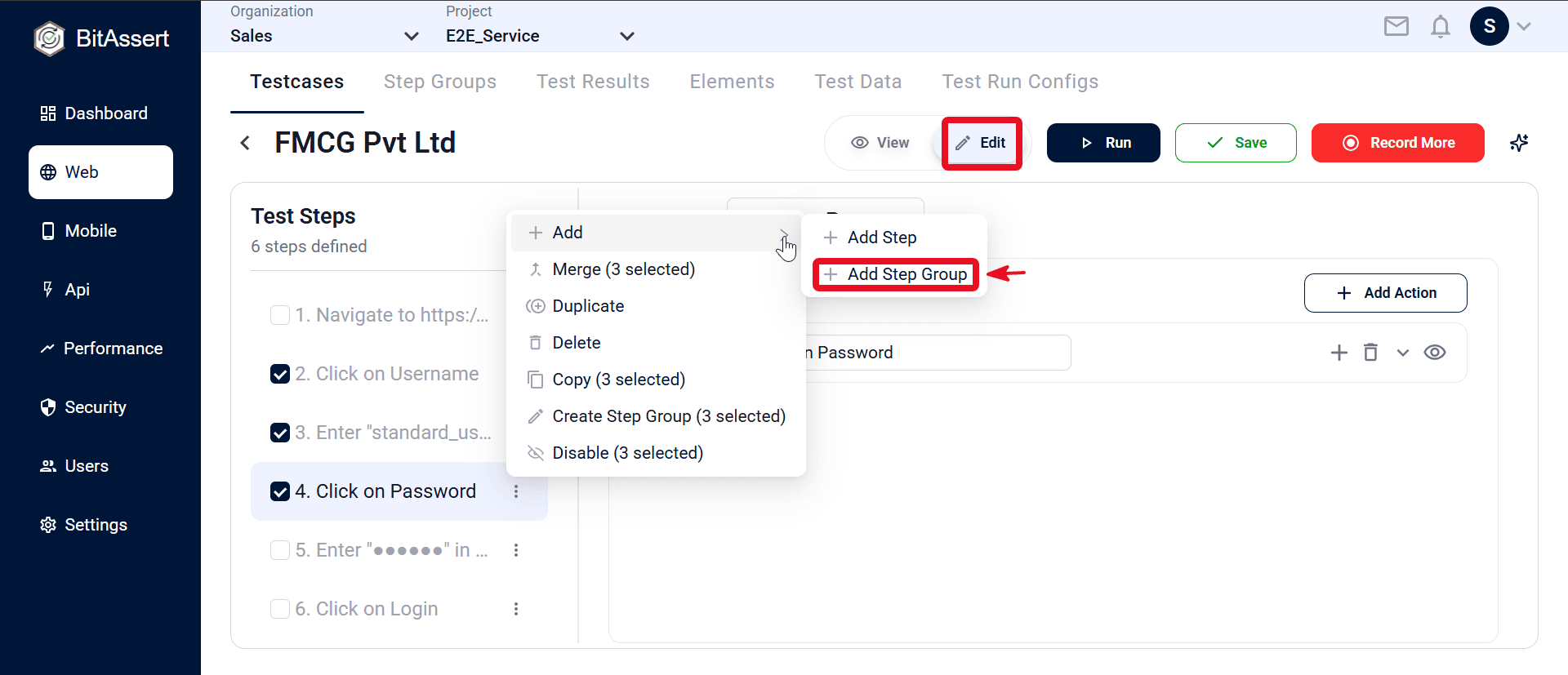
Task: Check the box for step 1 Navigate
Action: click(280, 315)
